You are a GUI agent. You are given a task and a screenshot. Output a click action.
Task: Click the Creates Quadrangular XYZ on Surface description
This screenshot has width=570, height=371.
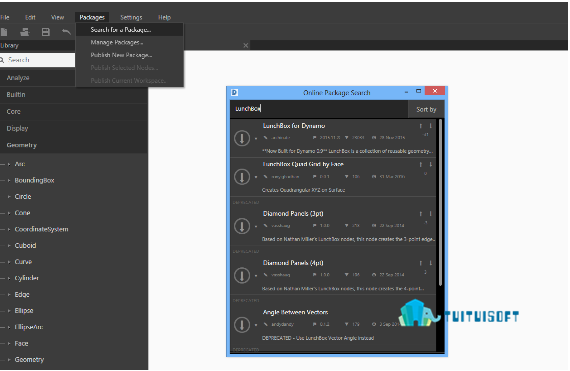coord(303,190)
